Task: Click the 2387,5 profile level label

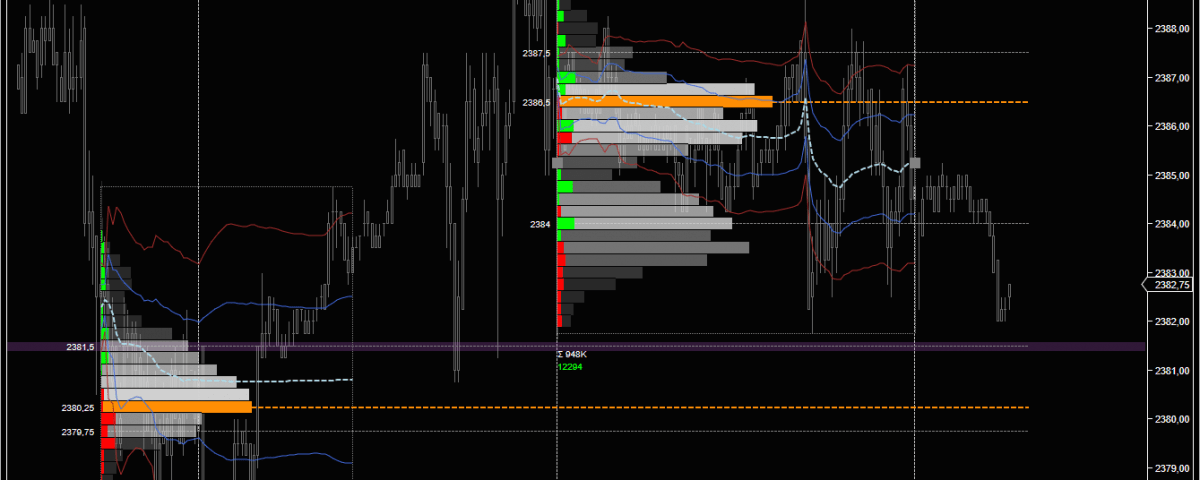Action: click(536, 53)
